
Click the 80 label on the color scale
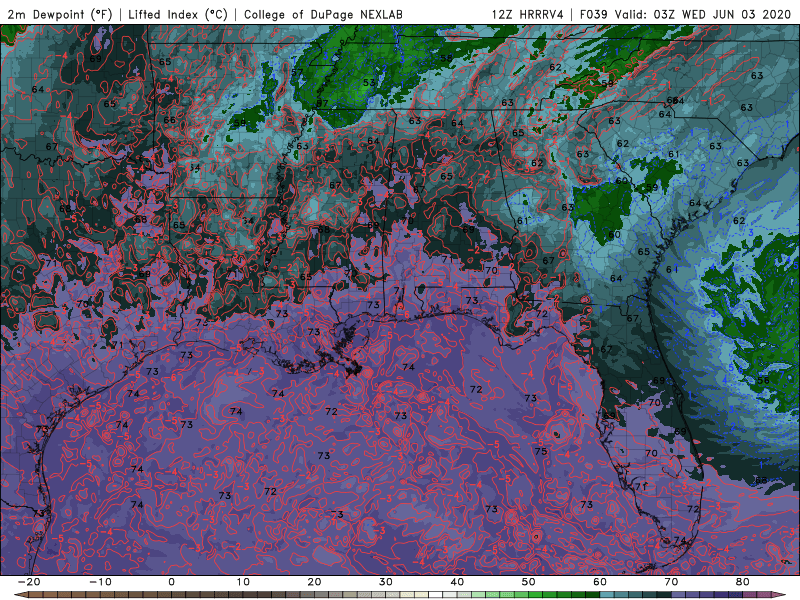pyautogui.click(x=743, y=582)
